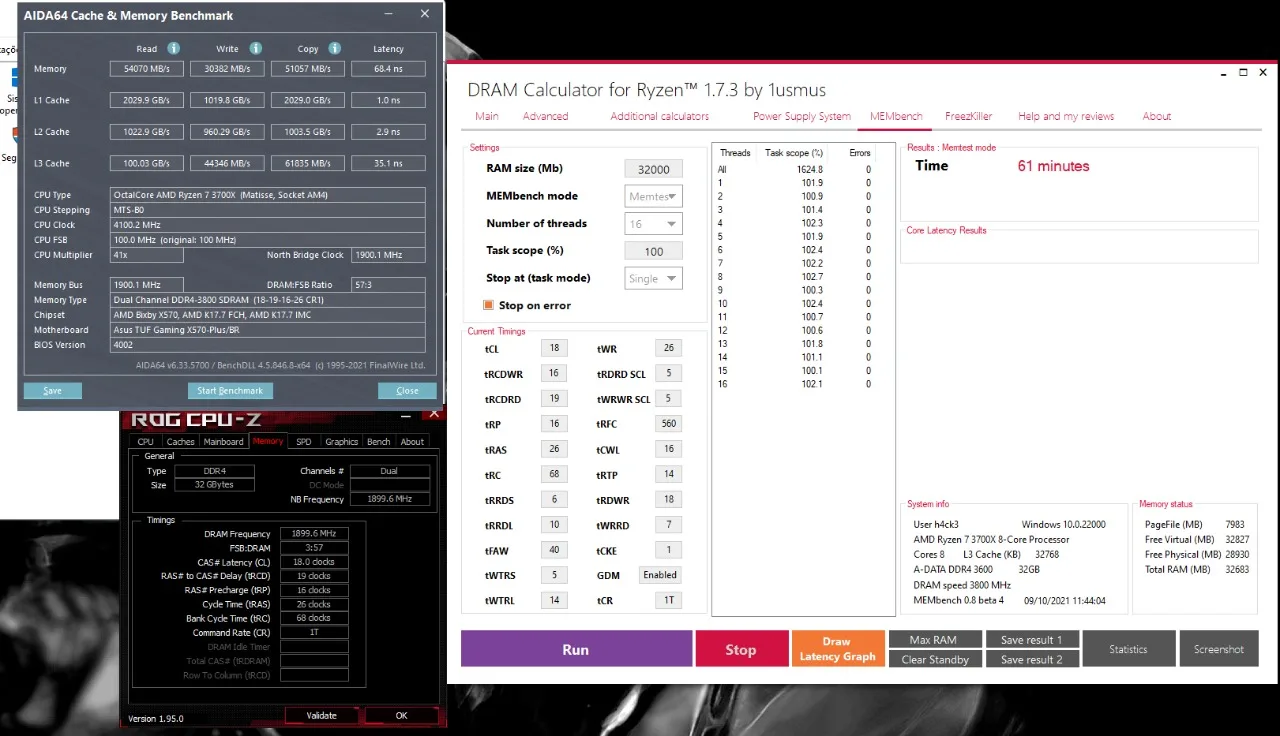This screenshot has width=1280, height=736.
Task: Click the RAM size (Mb) field
Action: tap(654, 169)
